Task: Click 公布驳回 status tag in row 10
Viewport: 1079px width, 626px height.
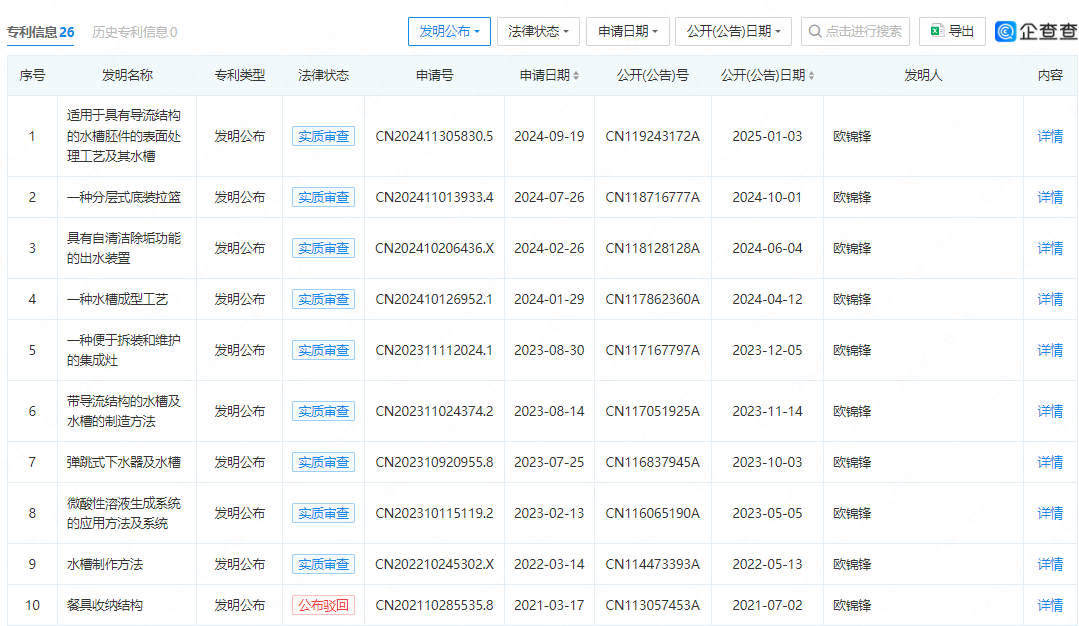Action: 323,605
